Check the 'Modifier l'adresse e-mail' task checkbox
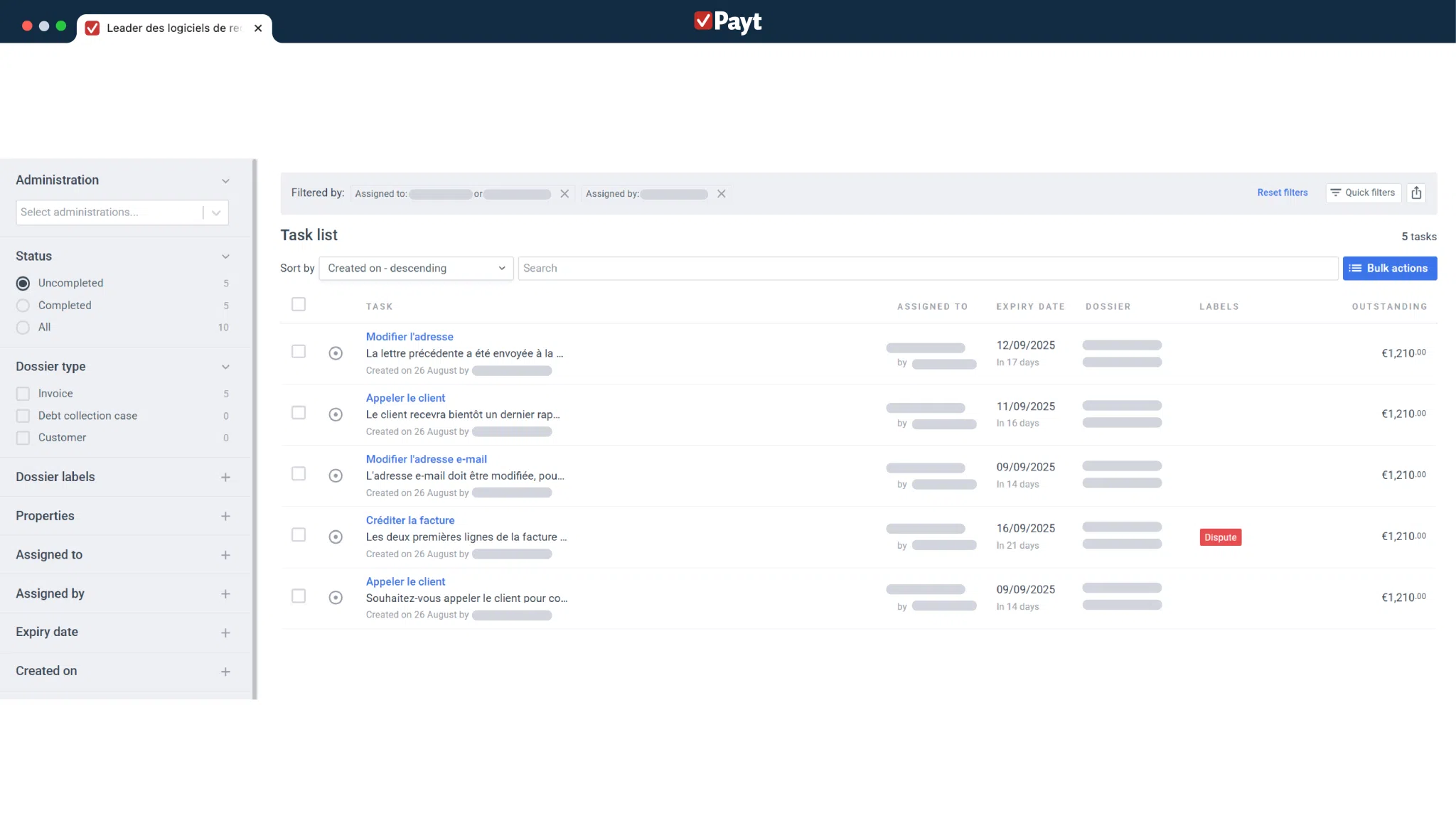This screenshot has width=1456, height=818. click(299, 473)
